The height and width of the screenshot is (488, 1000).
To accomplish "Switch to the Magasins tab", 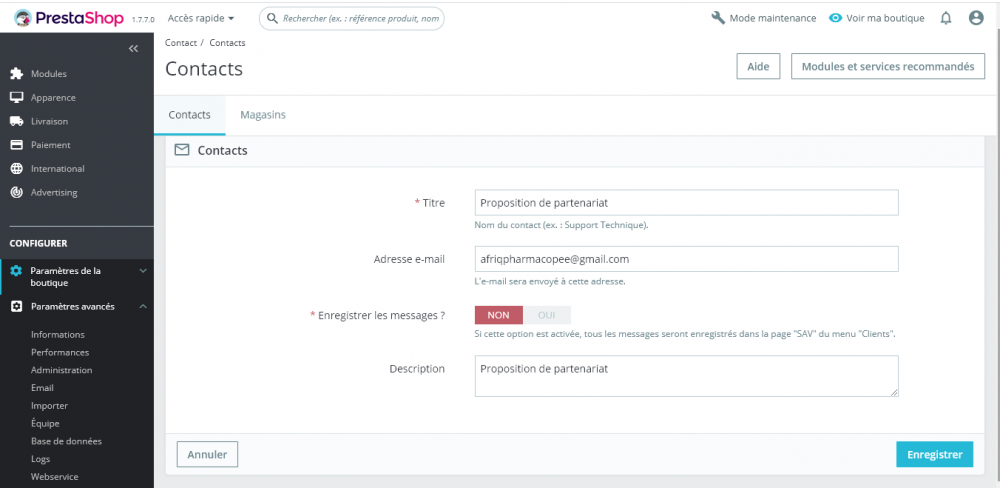I will [263, 115].
